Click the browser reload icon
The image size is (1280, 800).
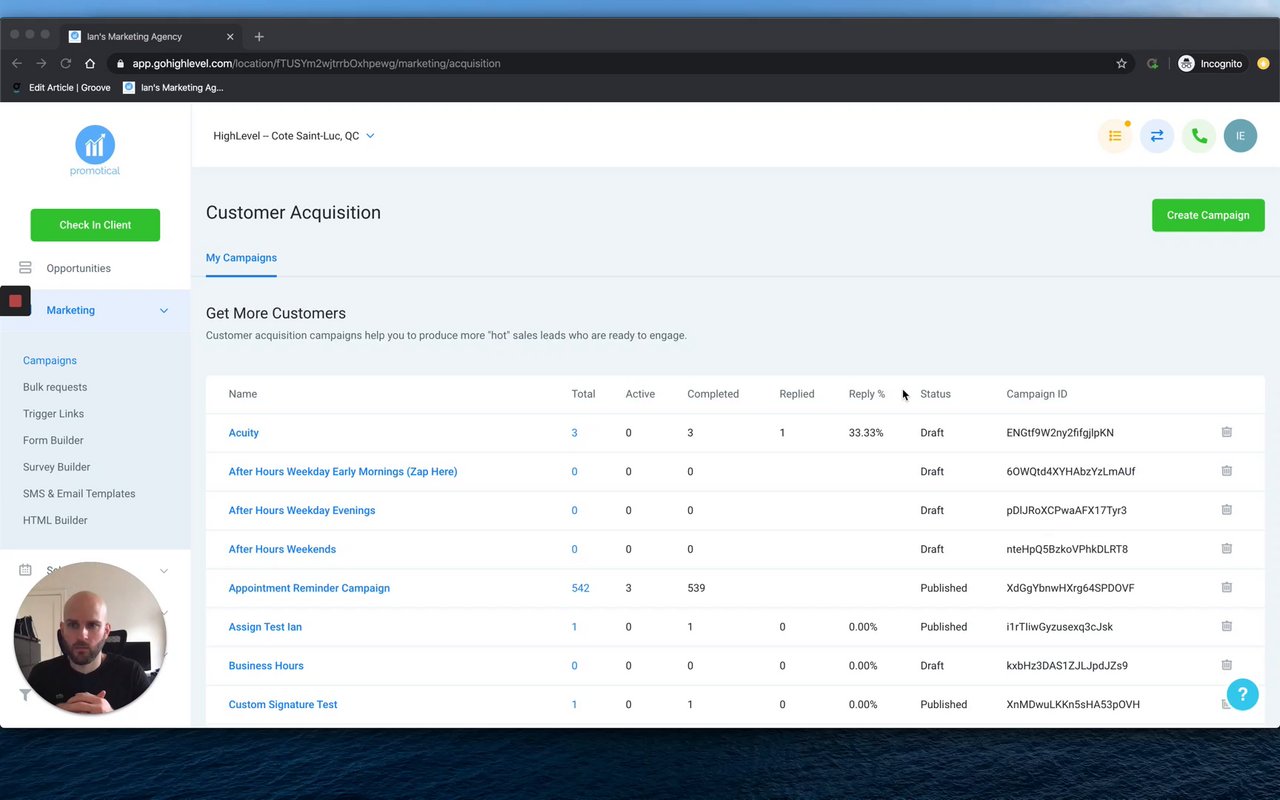[x=65, y=64]
